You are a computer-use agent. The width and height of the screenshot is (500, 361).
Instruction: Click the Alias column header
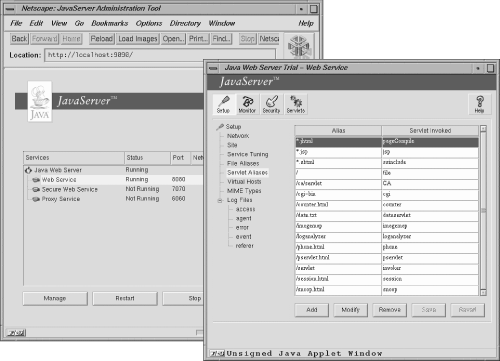(x=338, y=131)
